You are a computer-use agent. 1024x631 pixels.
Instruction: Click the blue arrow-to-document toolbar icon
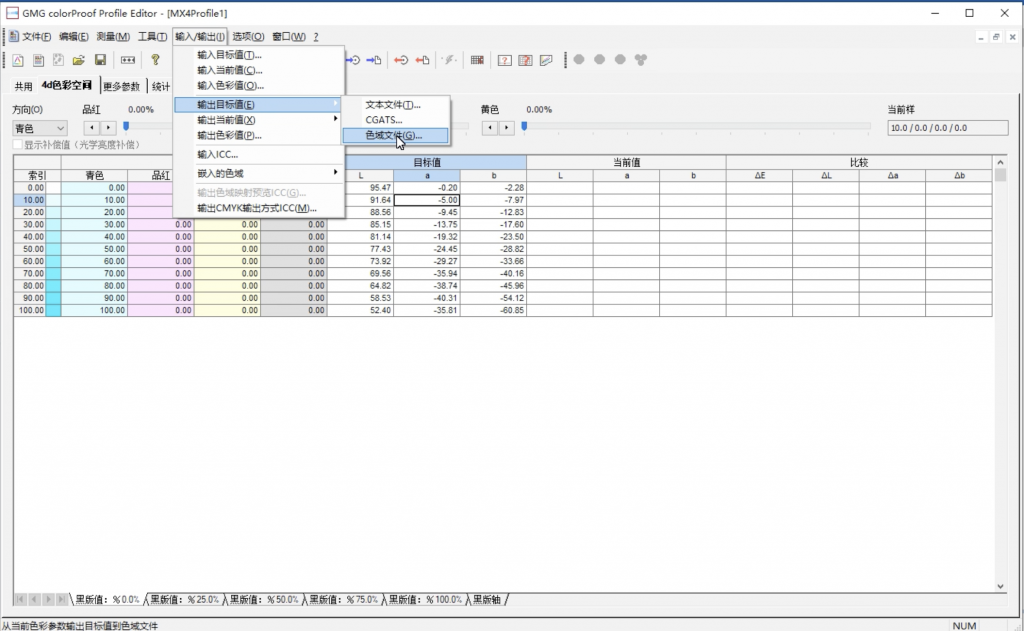[x=374, y=60]
